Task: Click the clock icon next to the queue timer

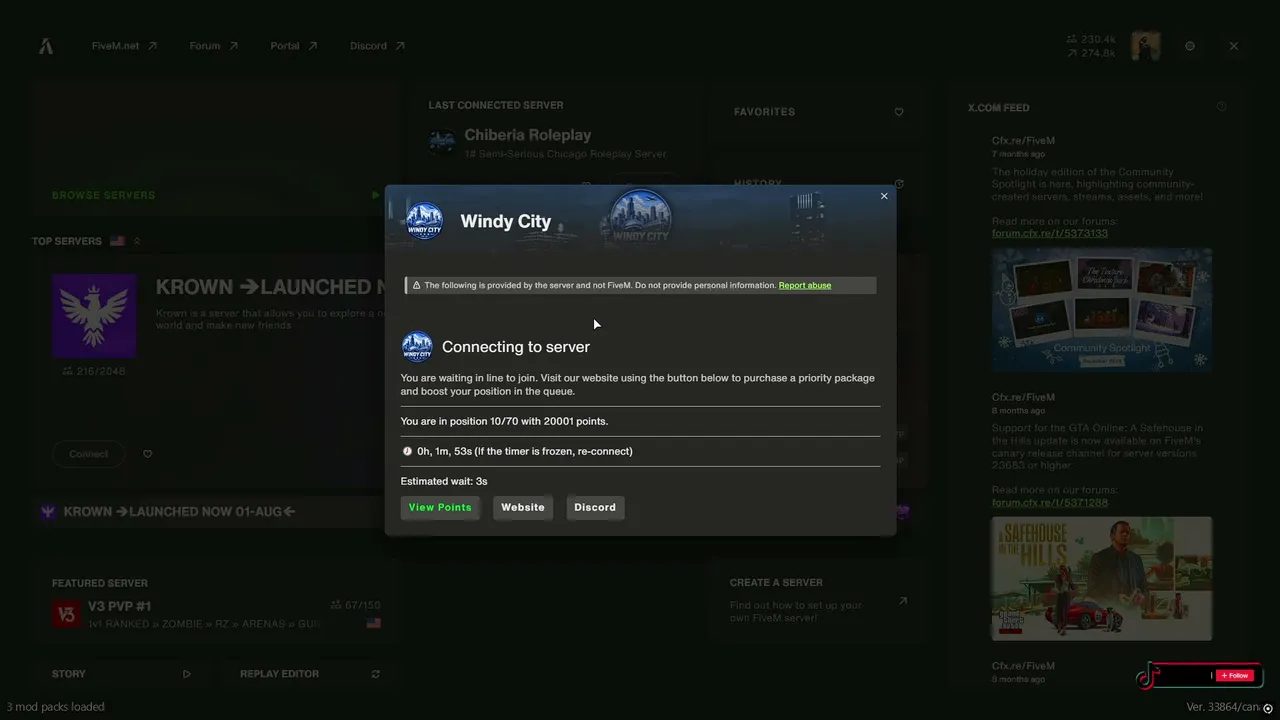Action: (407, 451)
